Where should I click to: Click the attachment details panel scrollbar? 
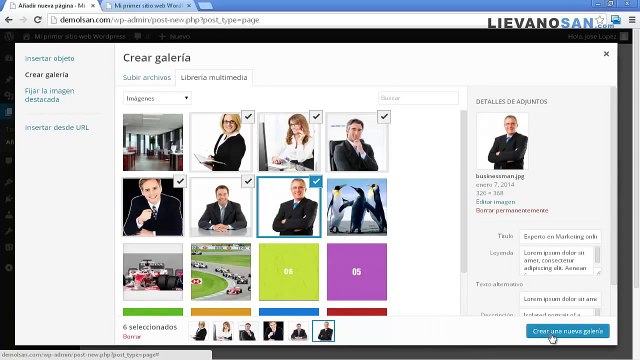(x=613, y=186)
